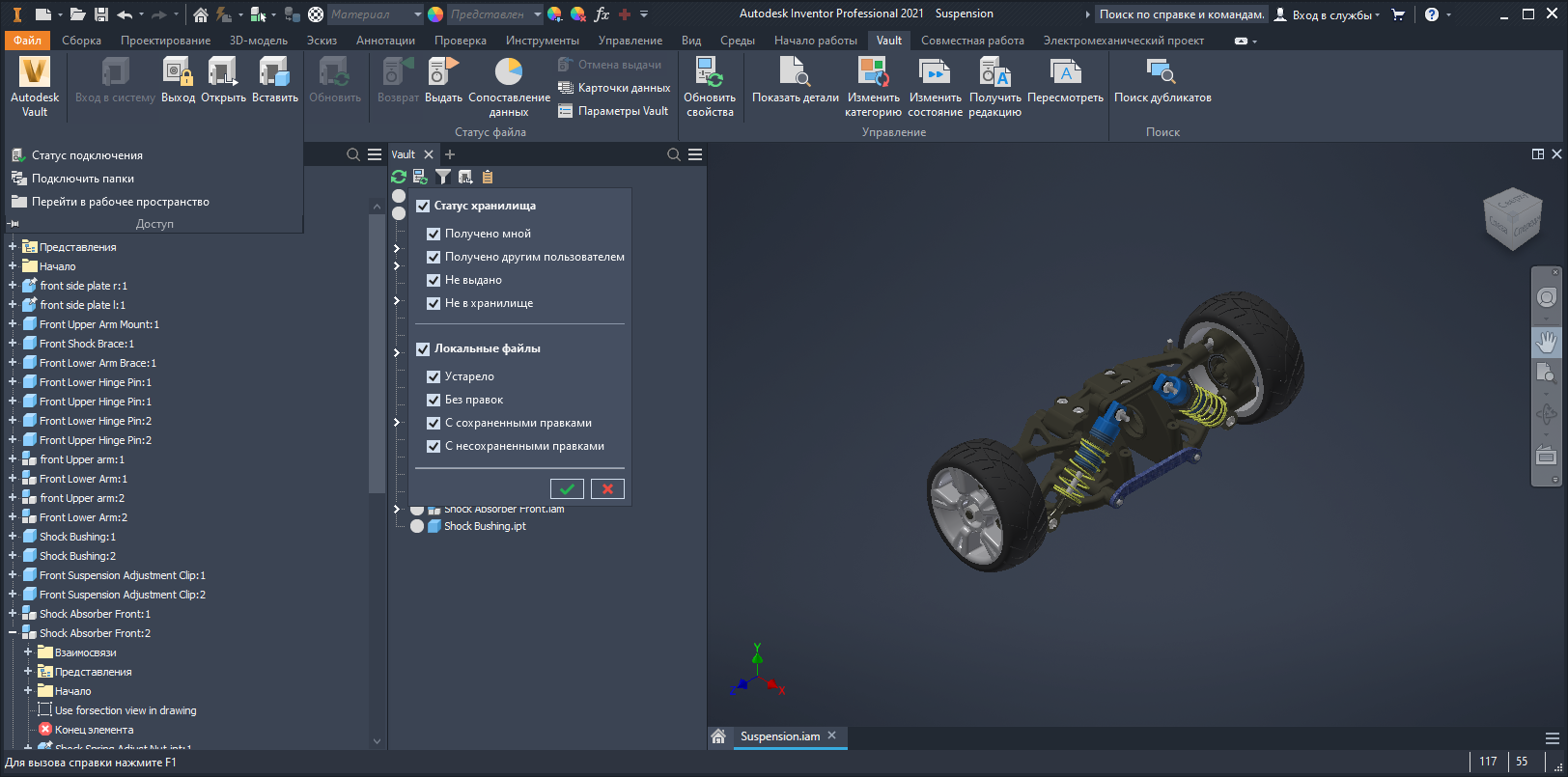The width and height of the screenshot is (1568, 777).
Task: Expand the Front Lower Arm:1 node
Action: click(x=13, y=479)
